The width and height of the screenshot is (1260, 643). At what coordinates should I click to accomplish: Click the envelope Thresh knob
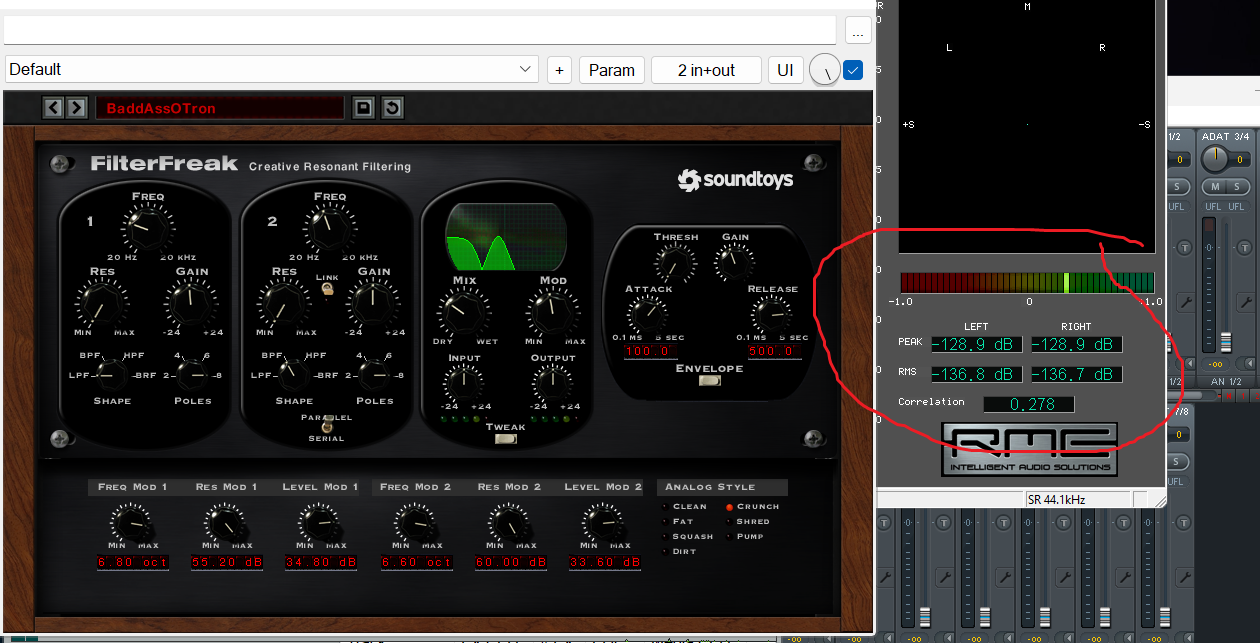674,263
